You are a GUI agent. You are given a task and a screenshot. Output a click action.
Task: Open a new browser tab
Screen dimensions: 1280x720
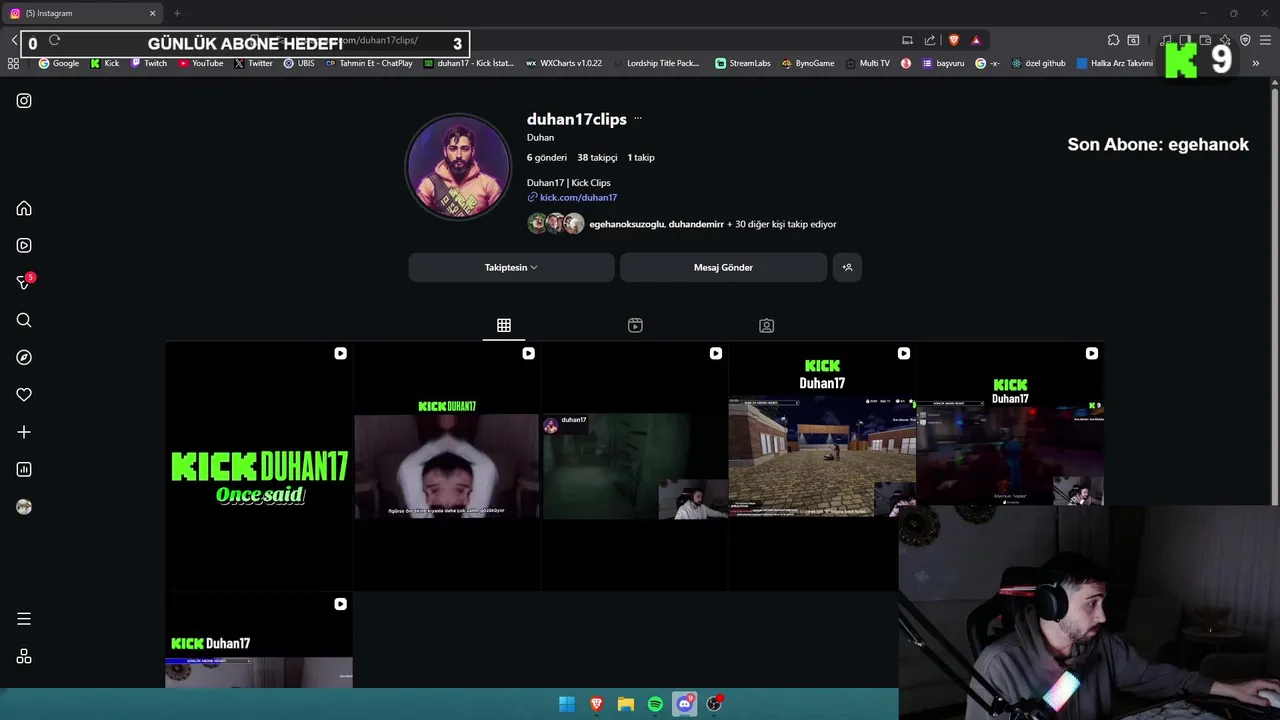click(177, 13)
